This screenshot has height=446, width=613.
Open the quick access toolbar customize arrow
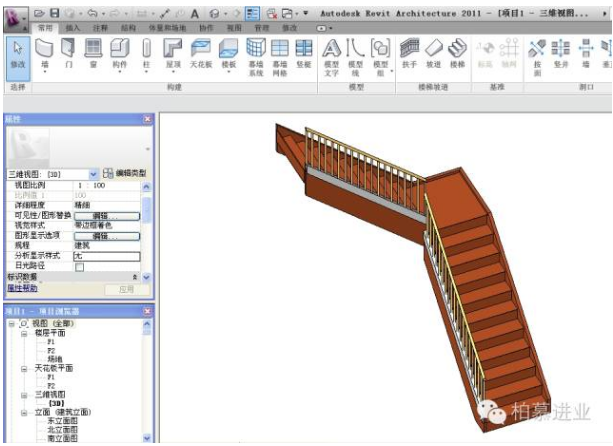(306, 14)
